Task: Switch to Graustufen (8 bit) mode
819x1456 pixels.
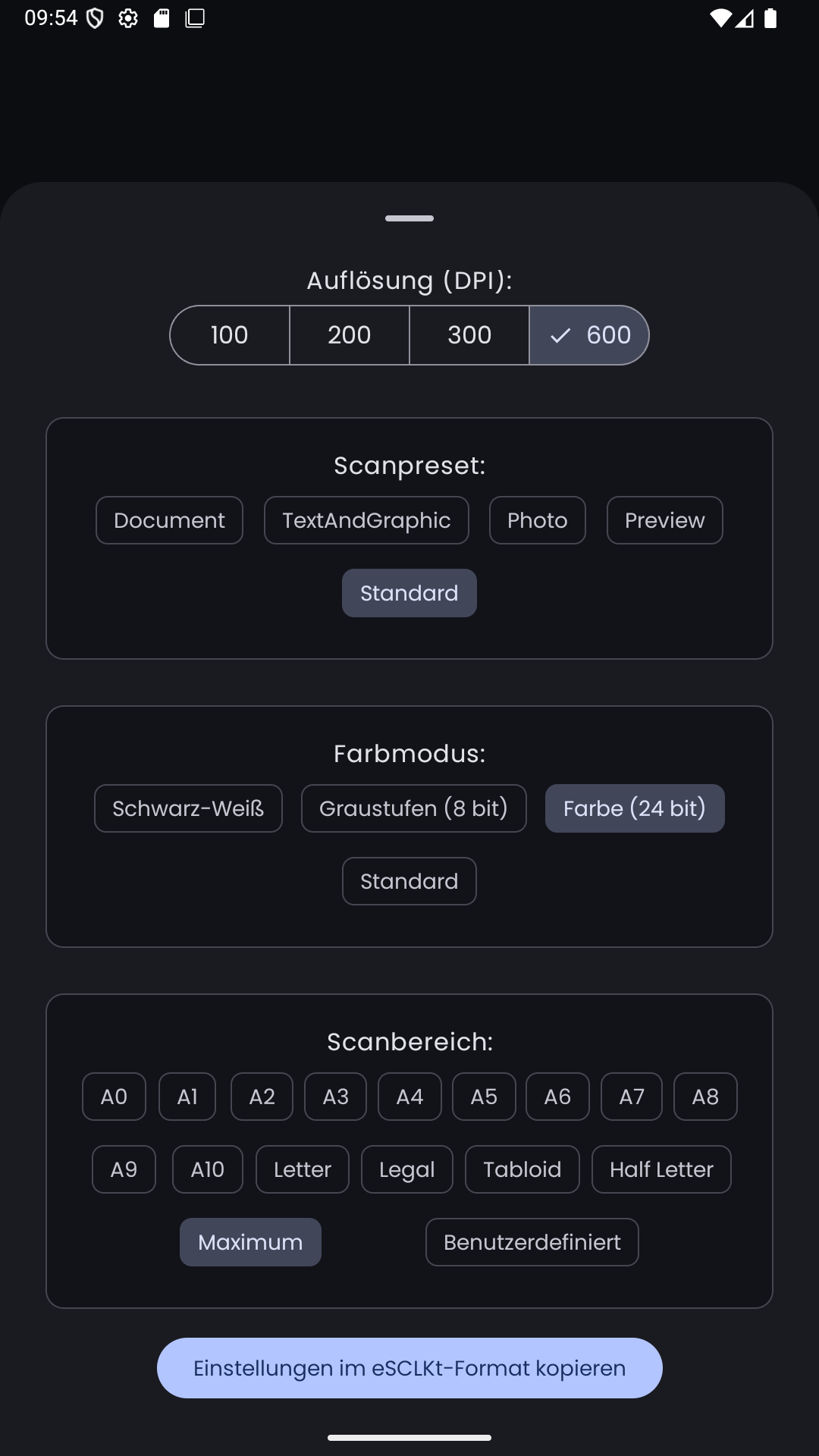Action: [x=413, y=808]
